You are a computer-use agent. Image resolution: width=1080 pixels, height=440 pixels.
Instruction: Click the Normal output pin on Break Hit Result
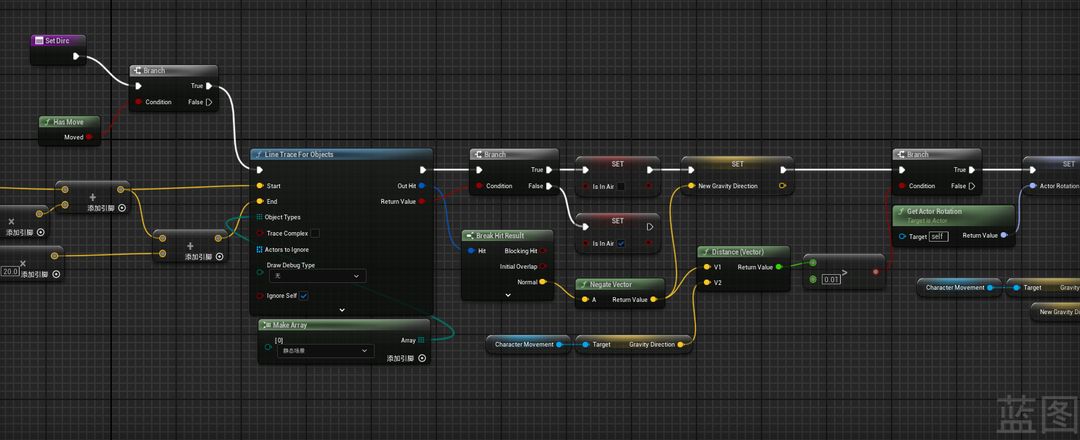[x=543, y=282]
